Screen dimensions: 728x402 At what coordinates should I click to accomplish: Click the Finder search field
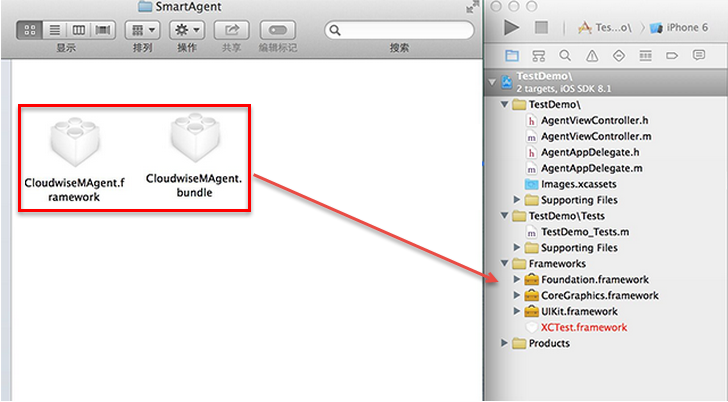click(399, 31)
